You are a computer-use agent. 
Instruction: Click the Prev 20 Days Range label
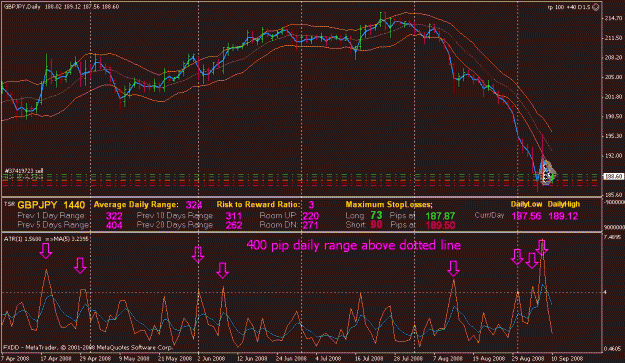175,225
